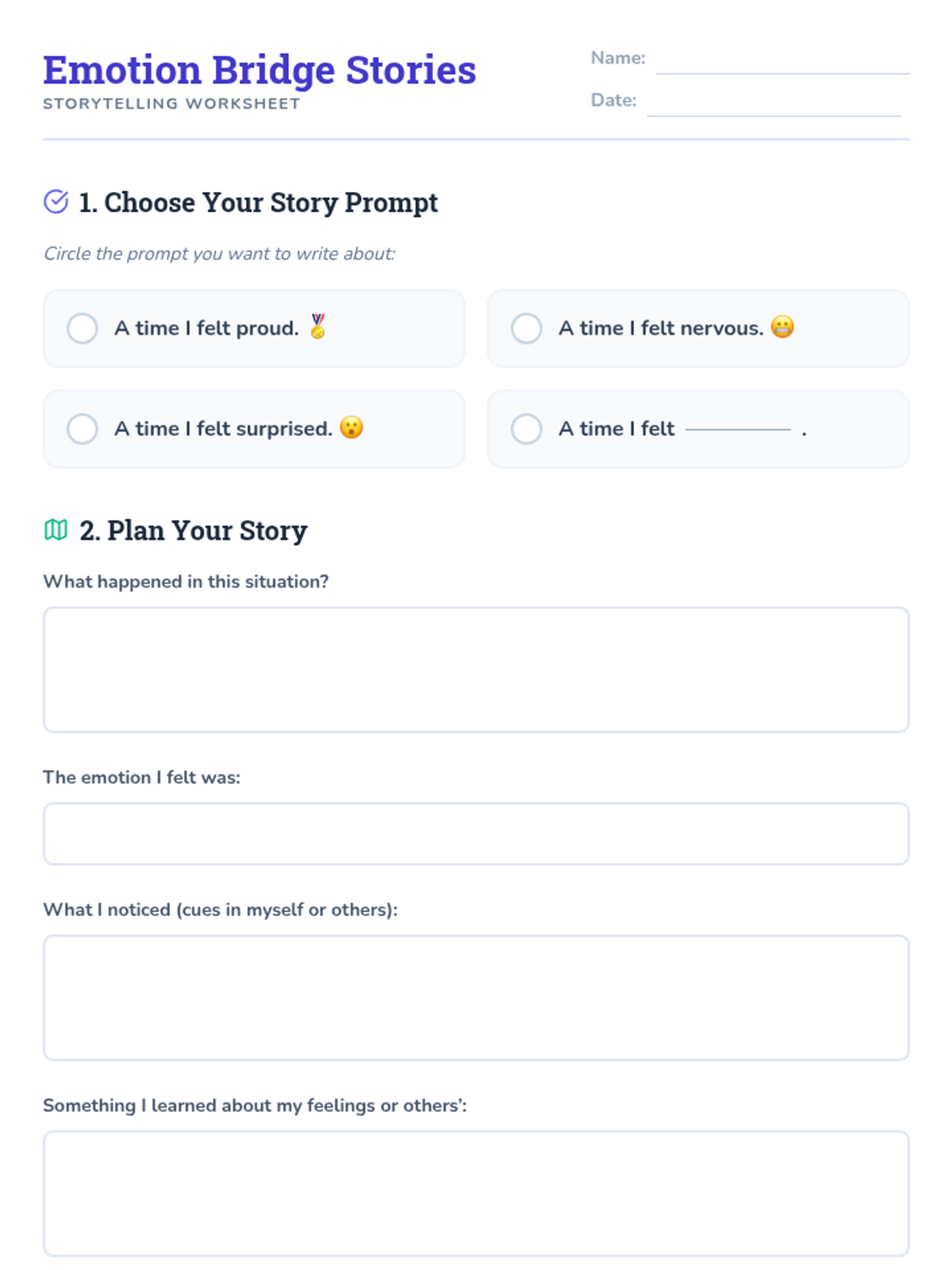Click the blank line after 'A time I felt'
Screen dimensions: 952x1270
(738, 429)
